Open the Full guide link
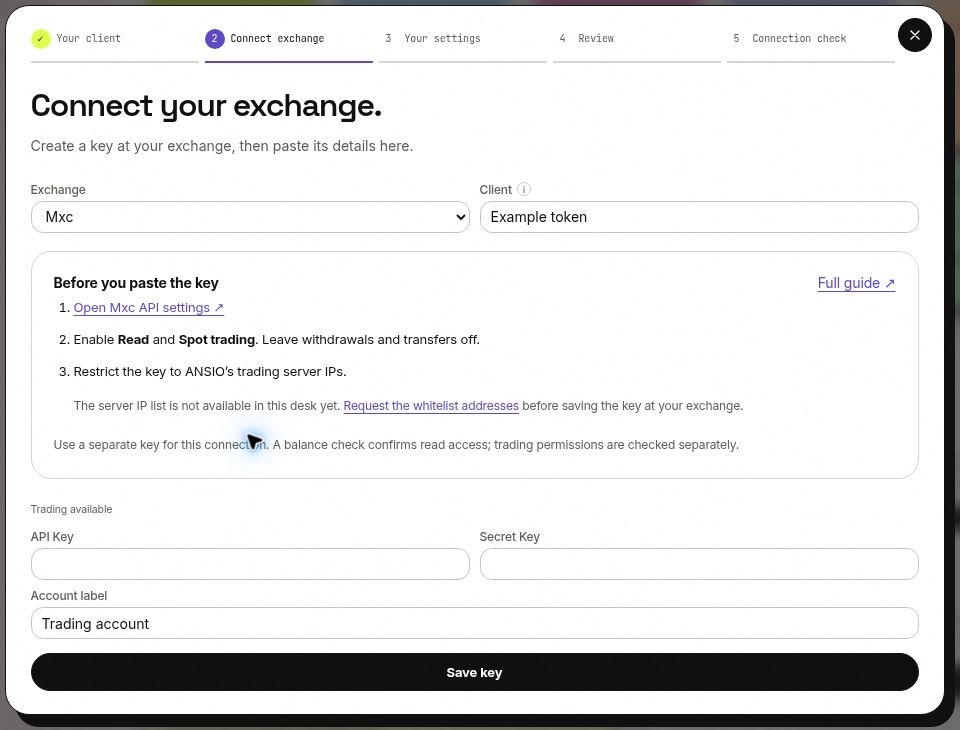The height and width of the screenshot is (730, 960). coord(856,283)
